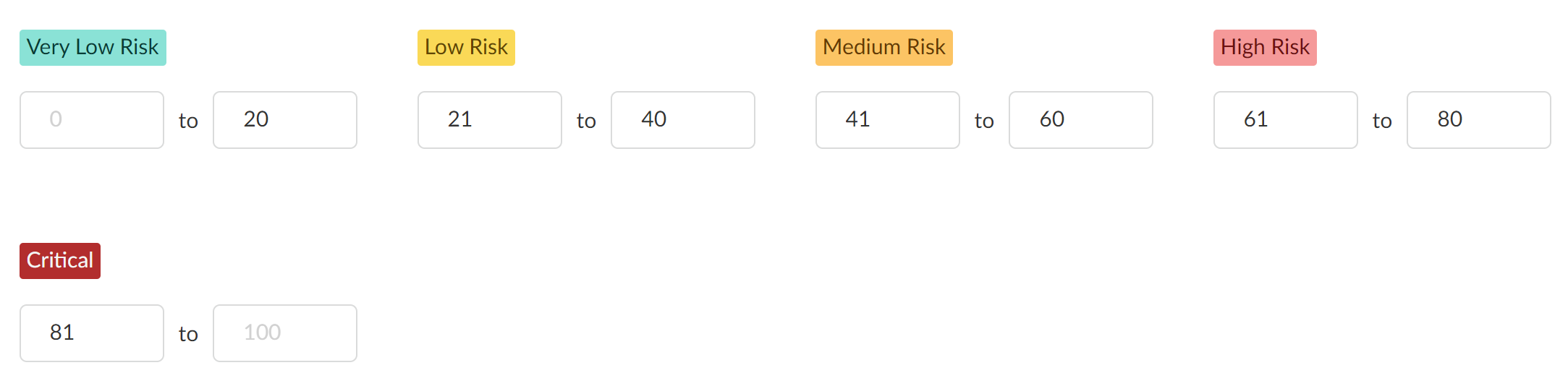Viewport: 1568px width, 373px height.
Task: Click the dark red Critical badge
Action: pyautogui.click(x=60, y=261)
